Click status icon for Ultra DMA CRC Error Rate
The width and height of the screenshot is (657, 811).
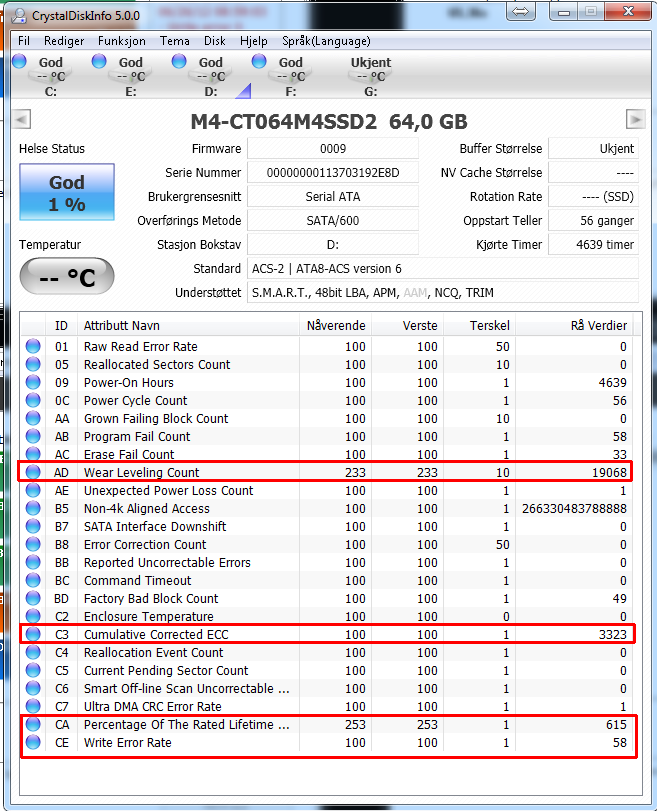(x=33, y=707)
